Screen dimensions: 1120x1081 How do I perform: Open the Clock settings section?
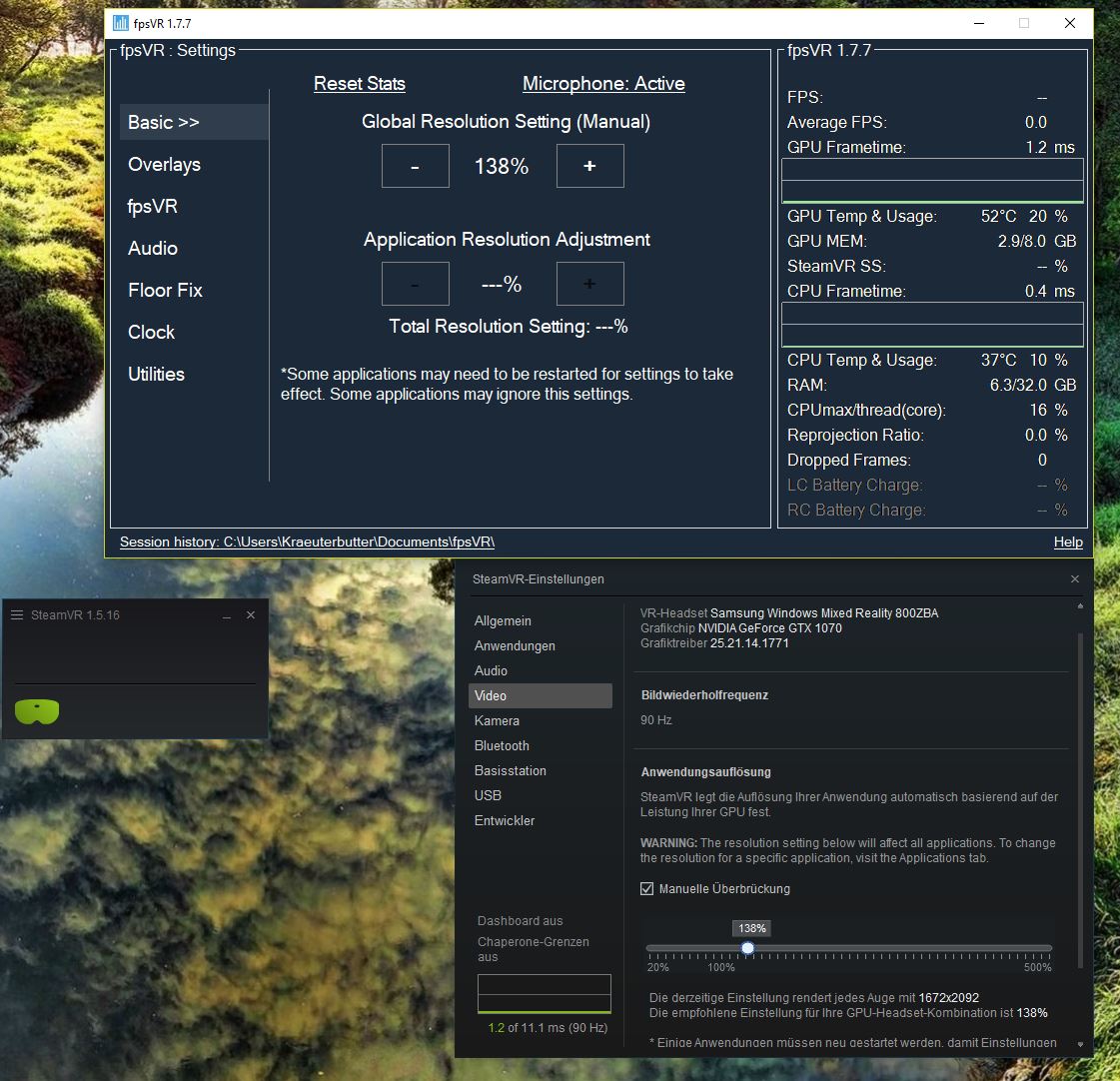click(151, 333)
